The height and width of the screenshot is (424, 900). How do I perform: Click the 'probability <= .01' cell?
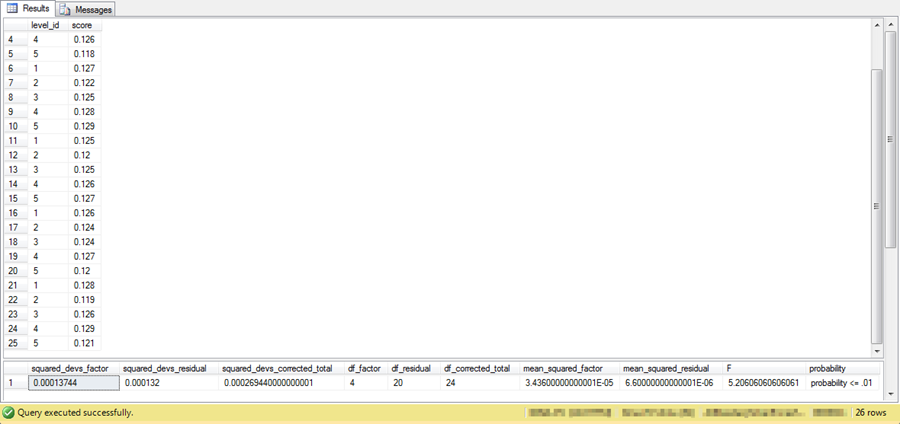pos(842,383)
